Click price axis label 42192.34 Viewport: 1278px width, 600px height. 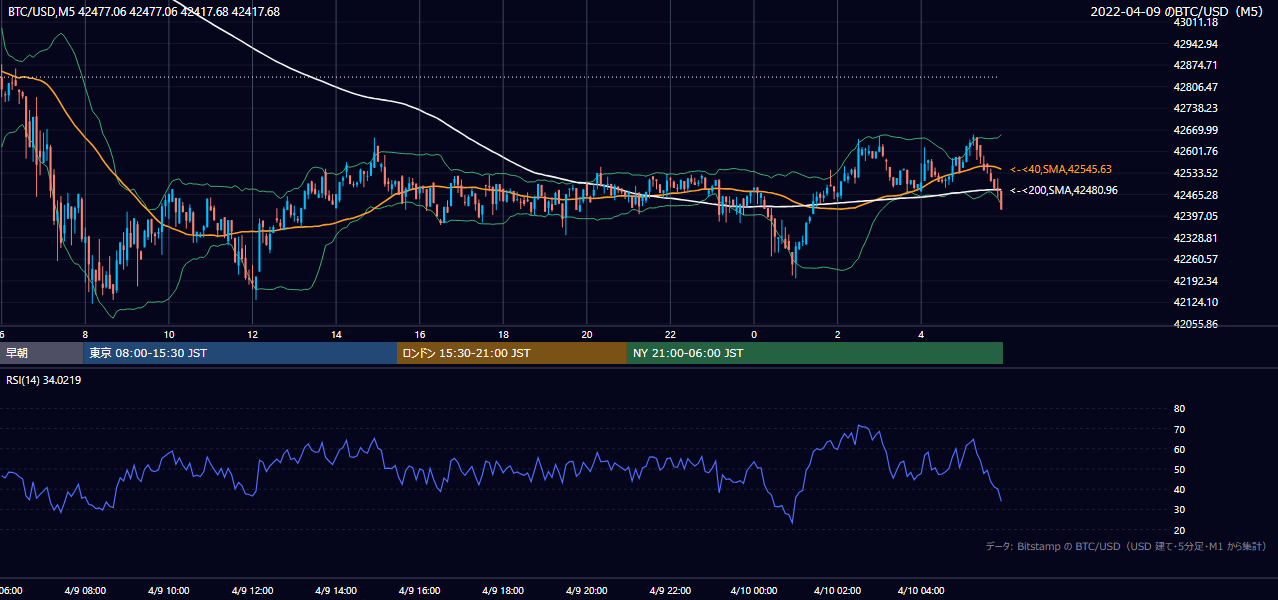click(x=1196, y=281)
